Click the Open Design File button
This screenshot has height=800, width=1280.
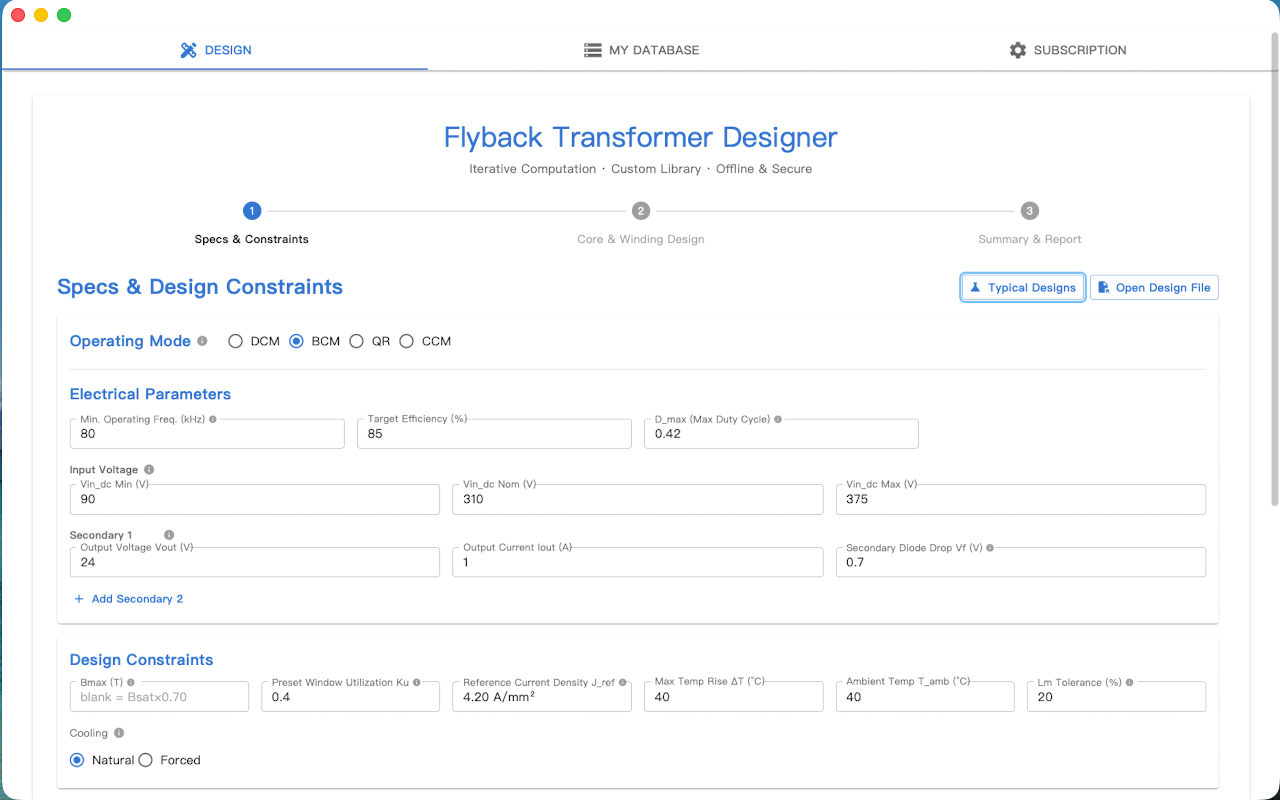point(1154,288)
